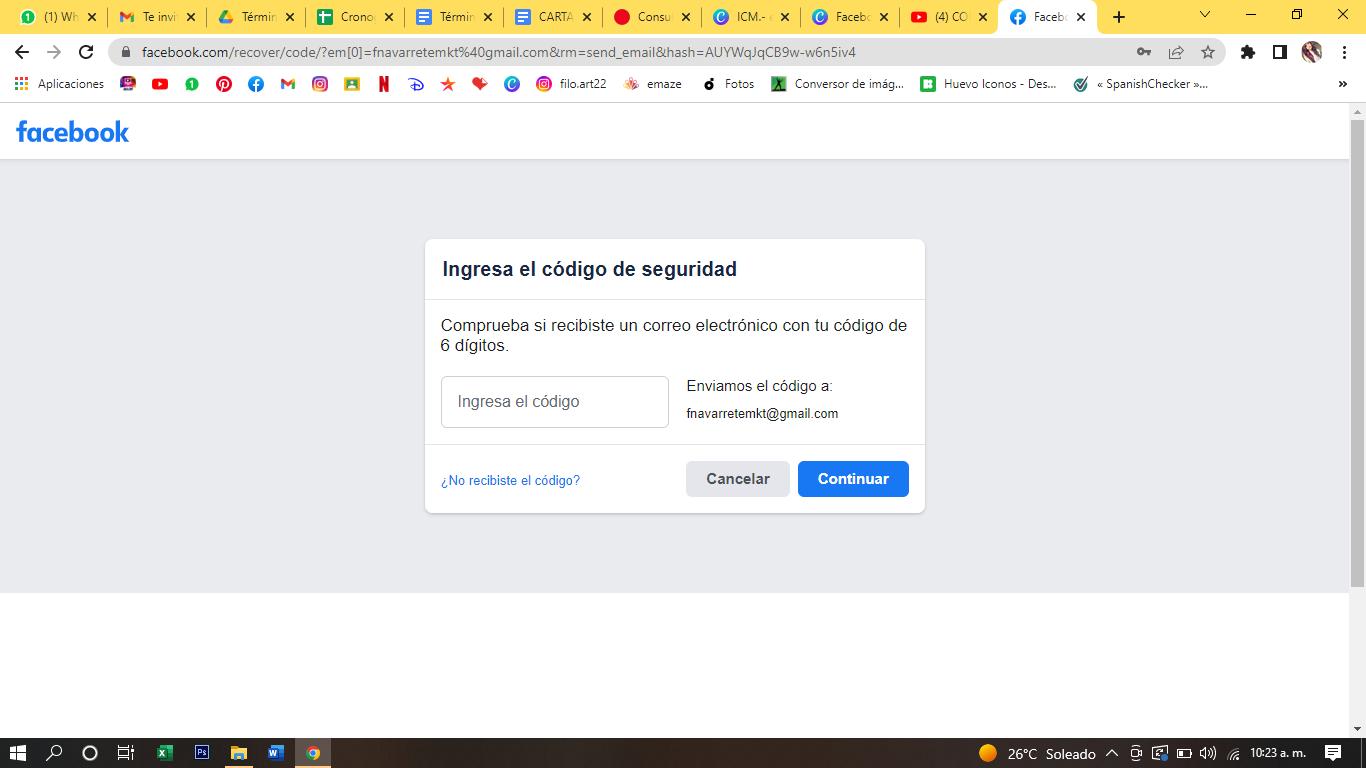The image size is (1366, 768).
Task: Open Word from the taskbar
Action: coord(276,753)
